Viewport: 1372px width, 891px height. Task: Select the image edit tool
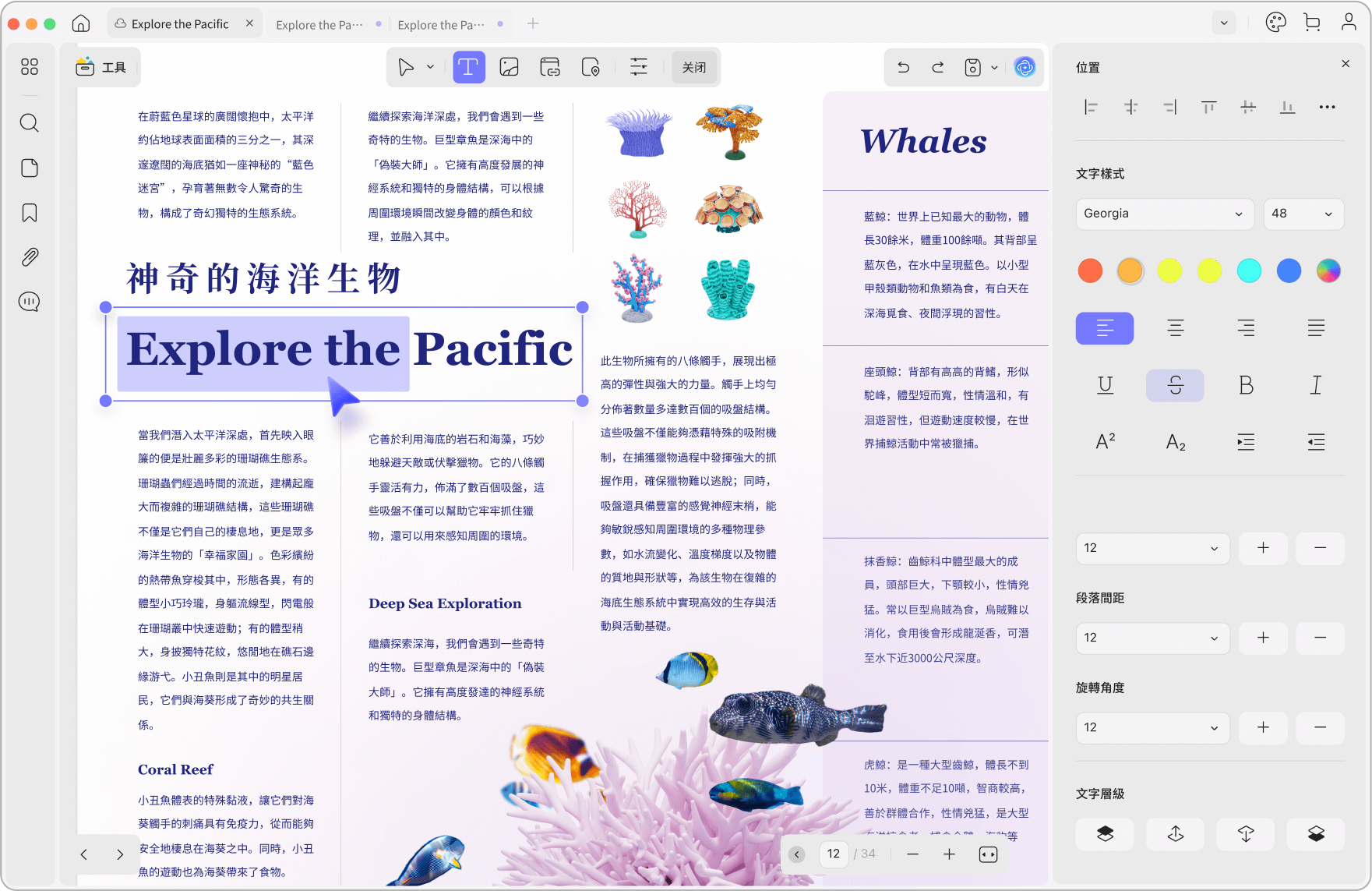pos(510,67)
